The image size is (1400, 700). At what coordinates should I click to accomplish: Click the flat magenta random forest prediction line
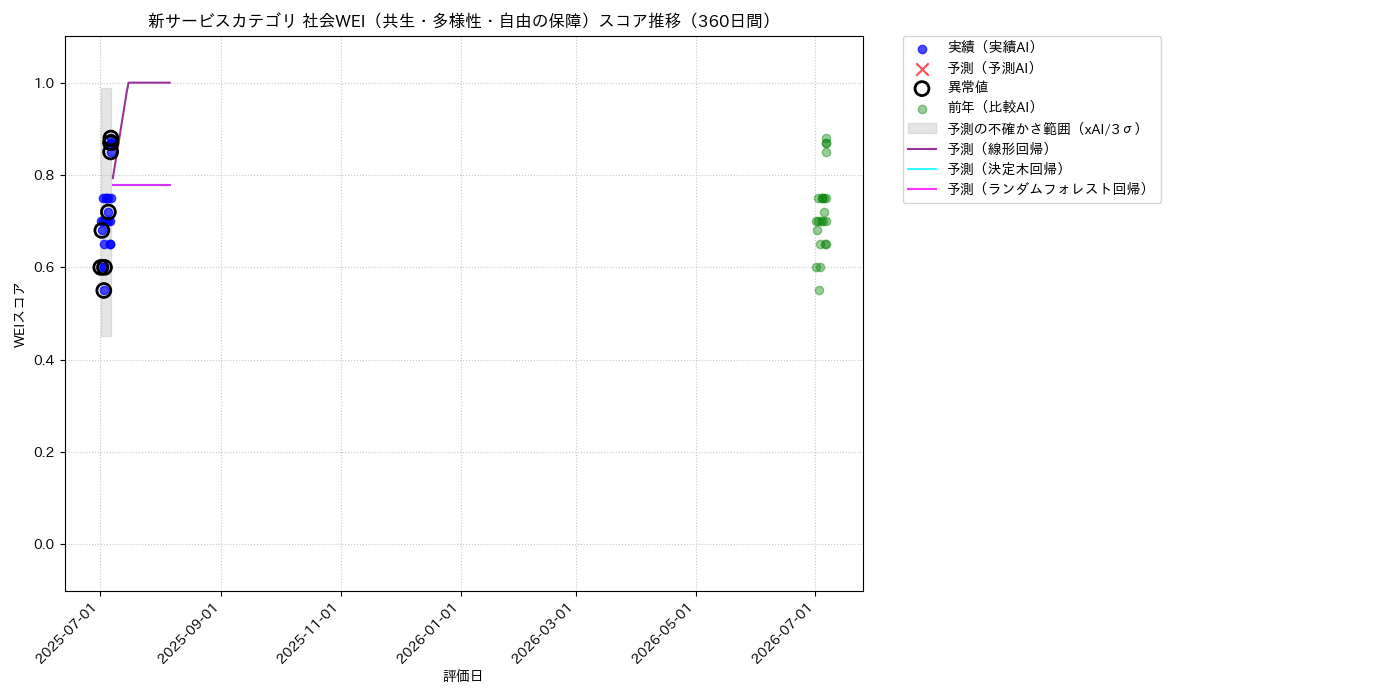click(141, 185)
